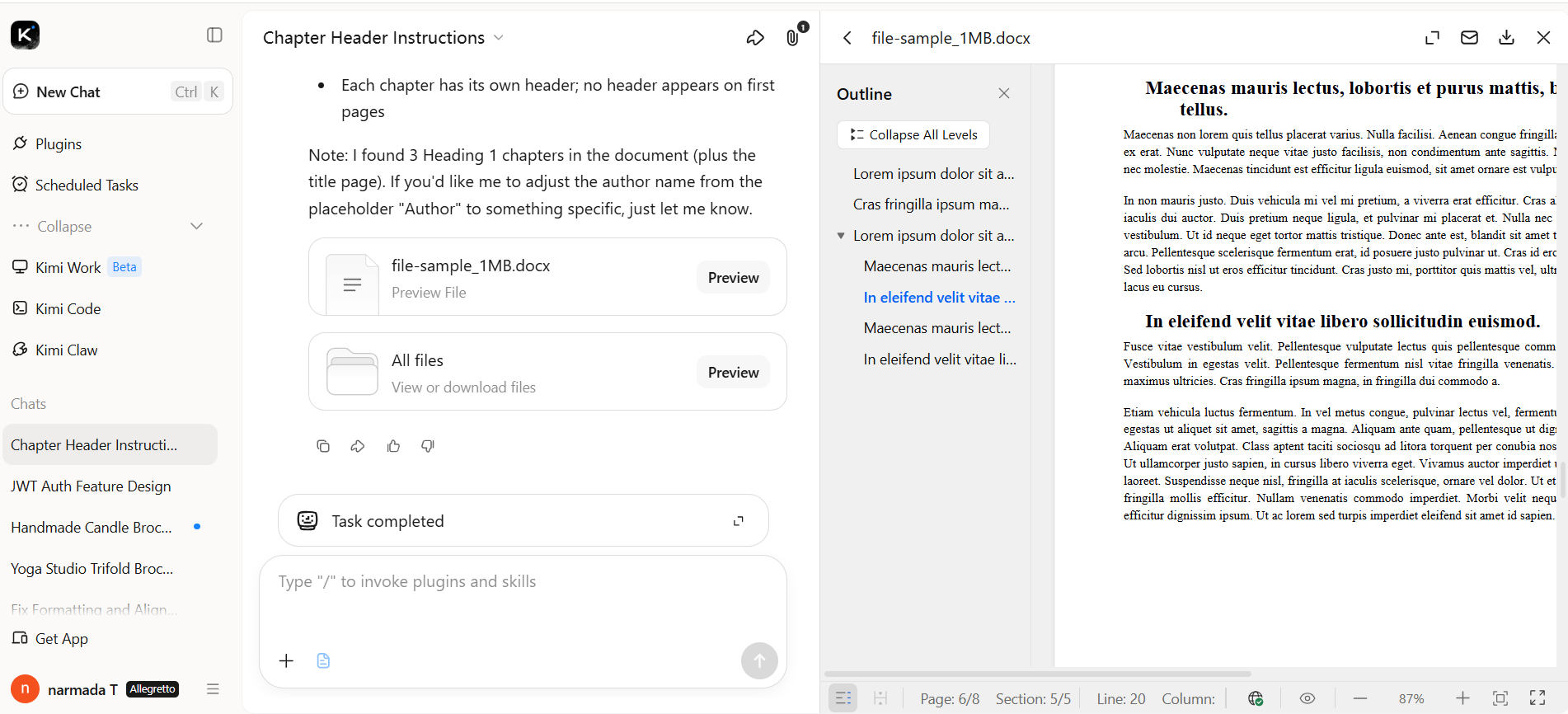Like the response with thumbs up
Image resolution: width=1568 pixels, height=714 pixels.
click(393, 446)
